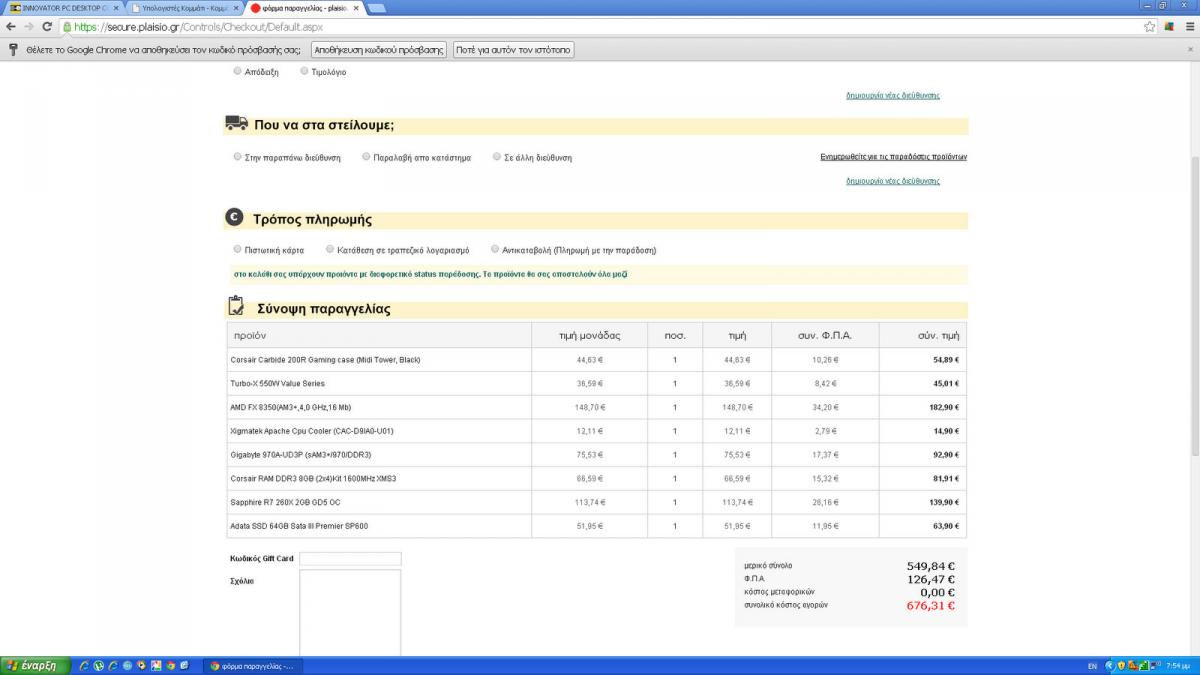Image resolution: width=1200 pixels, height=675 pixels.
Task: Click the 139,90 € total for Sapphire R7
Action: (946, 503)
